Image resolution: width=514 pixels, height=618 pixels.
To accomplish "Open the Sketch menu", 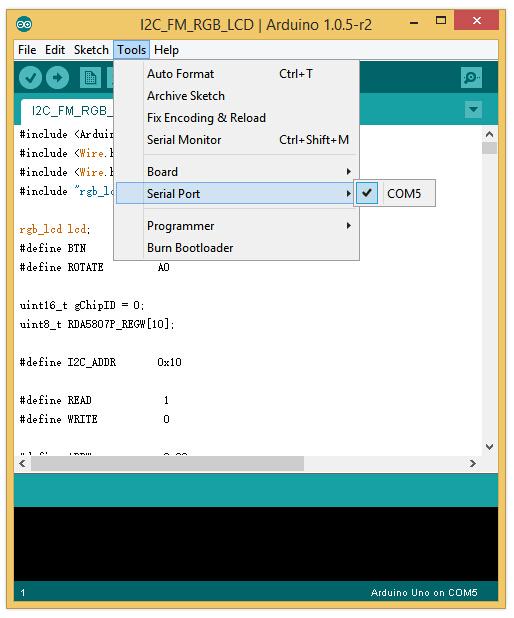I will 91,50.
